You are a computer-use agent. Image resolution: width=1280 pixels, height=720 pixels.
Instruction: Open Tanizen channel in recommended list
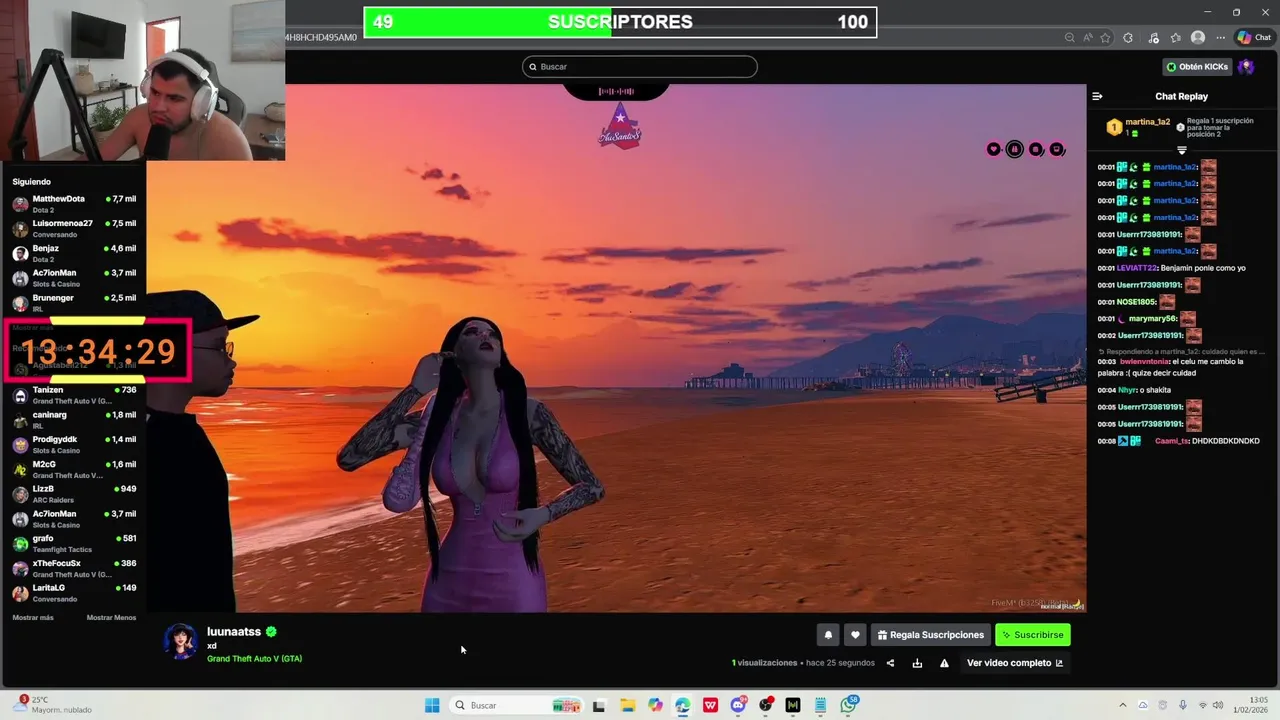tap(74, 395)
